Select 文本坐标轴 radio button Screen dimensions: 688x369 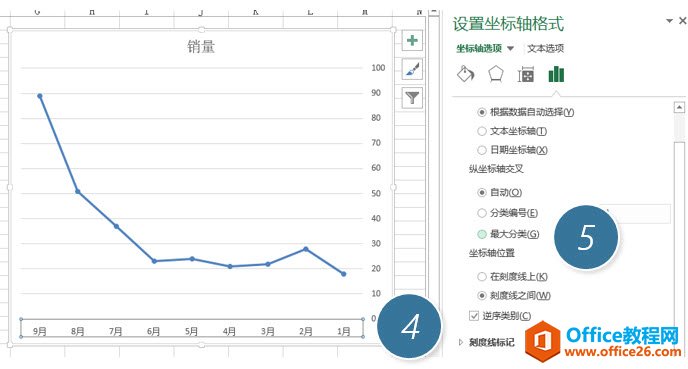point(482,131)
